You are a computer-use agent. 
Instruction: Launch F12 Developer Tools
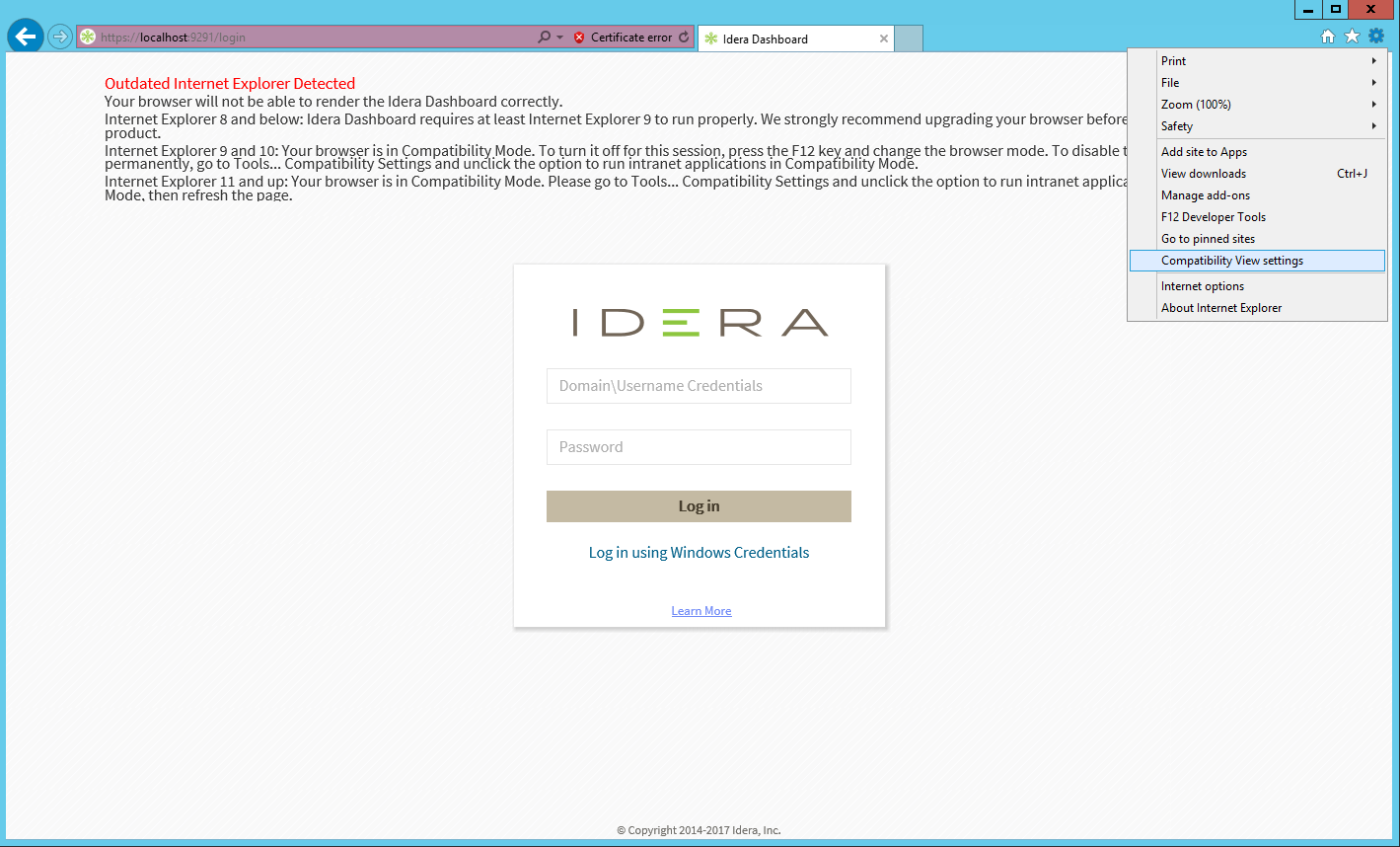(1257, 217)
